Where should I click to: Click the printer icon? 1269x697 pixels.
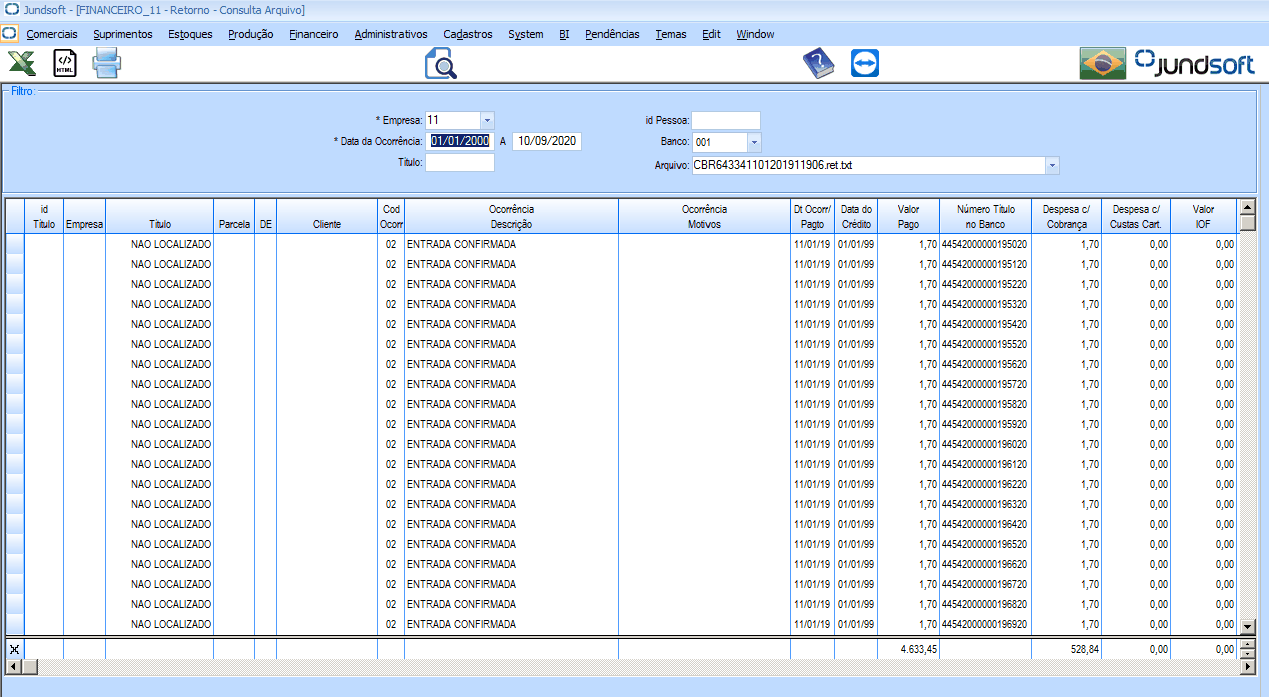click(x=107, y=65)
